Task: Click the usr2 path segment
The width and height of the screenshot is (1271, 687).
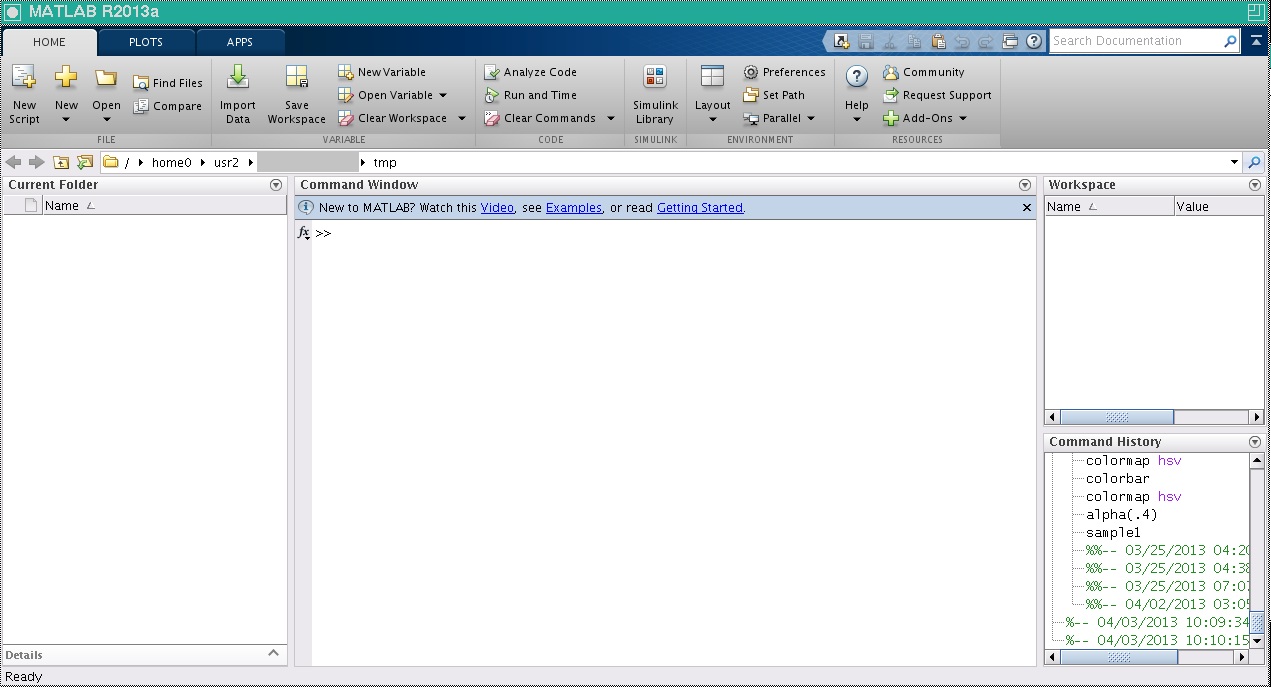Action: pyautogui.click(x=226, y=163)
